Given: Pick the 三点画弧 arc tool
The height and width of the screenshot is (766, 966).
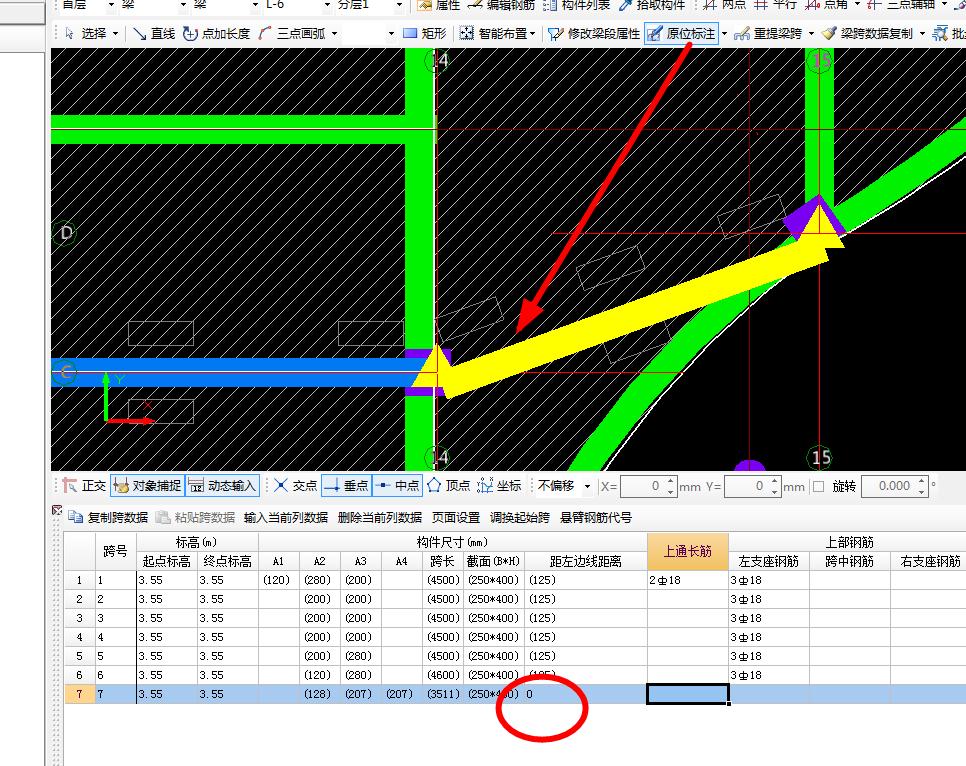Looking at the screenshot, I should tap(293, 33).
